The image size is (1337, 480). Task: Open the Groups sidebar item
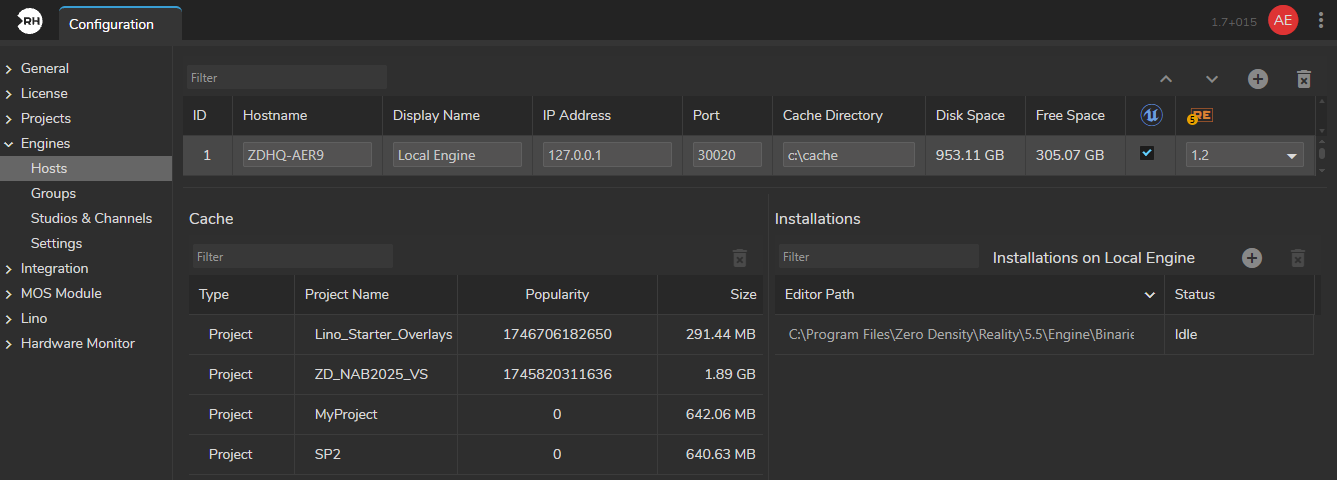pyautogui.click(x=53, y=193)
